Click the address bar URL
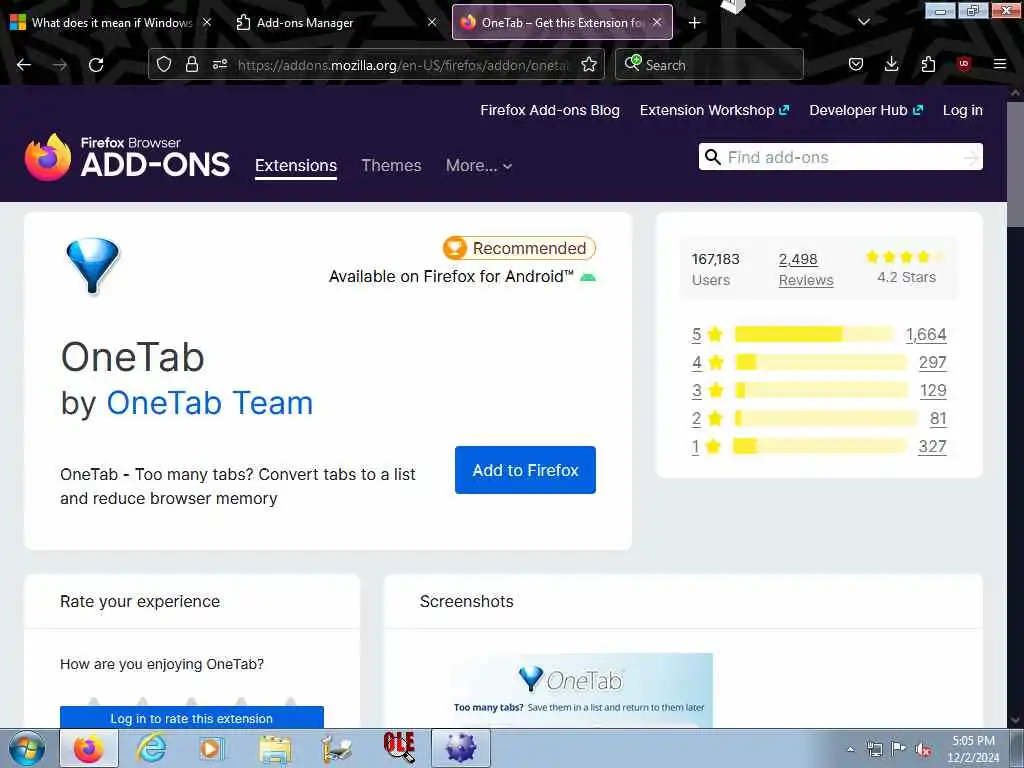This screenshot has height=768, width=1024. [x=403, y=65]
